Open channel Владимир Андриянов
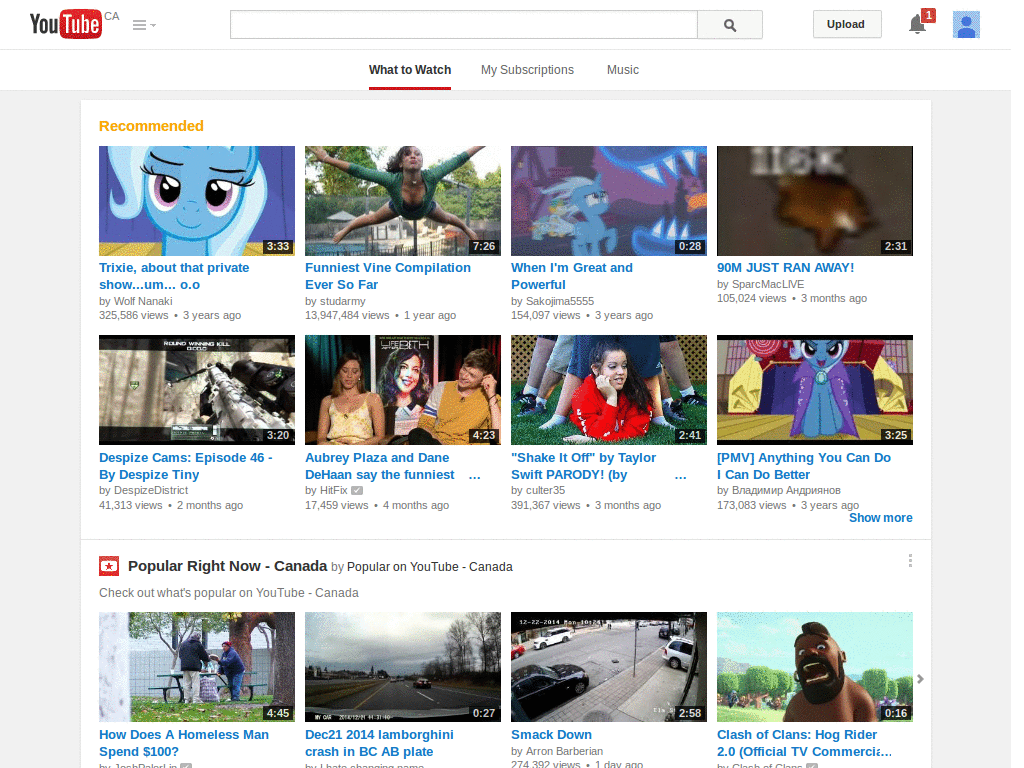This screenshot has height=768, width=1024. (x=786, y=490)
